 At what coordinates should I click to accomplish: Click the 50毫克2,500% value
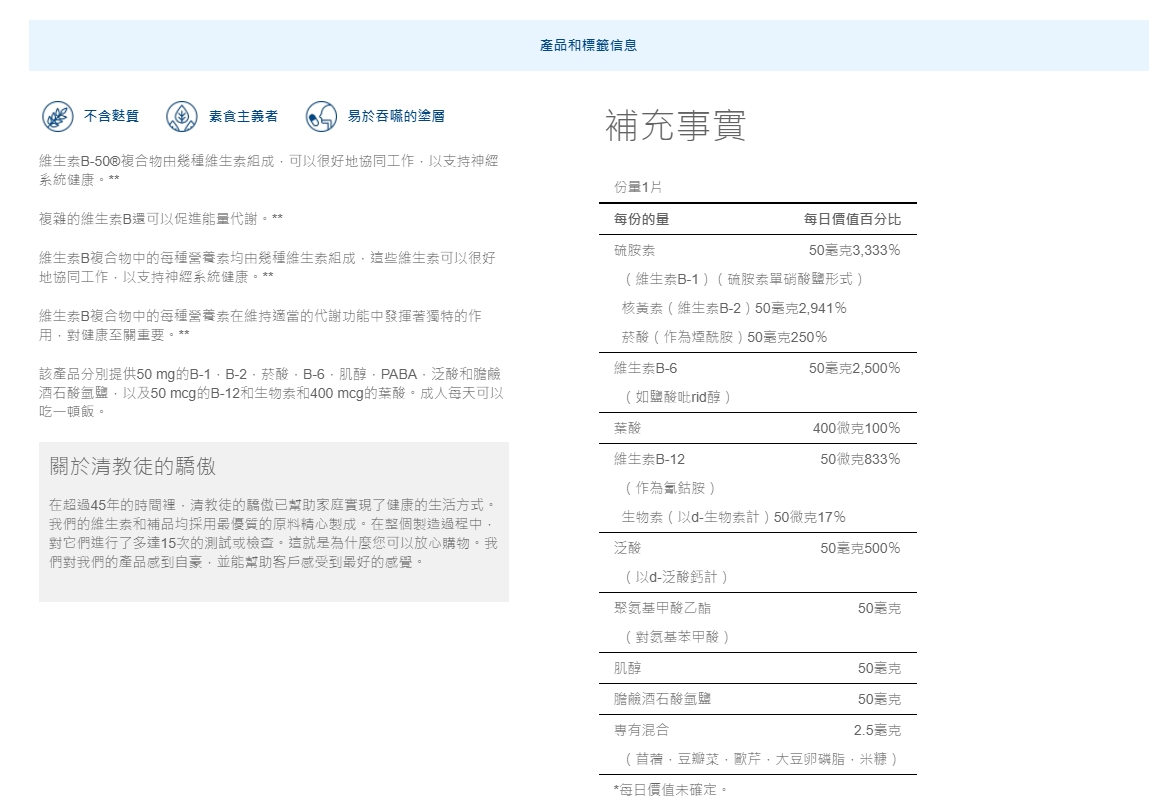pos(854,368)
